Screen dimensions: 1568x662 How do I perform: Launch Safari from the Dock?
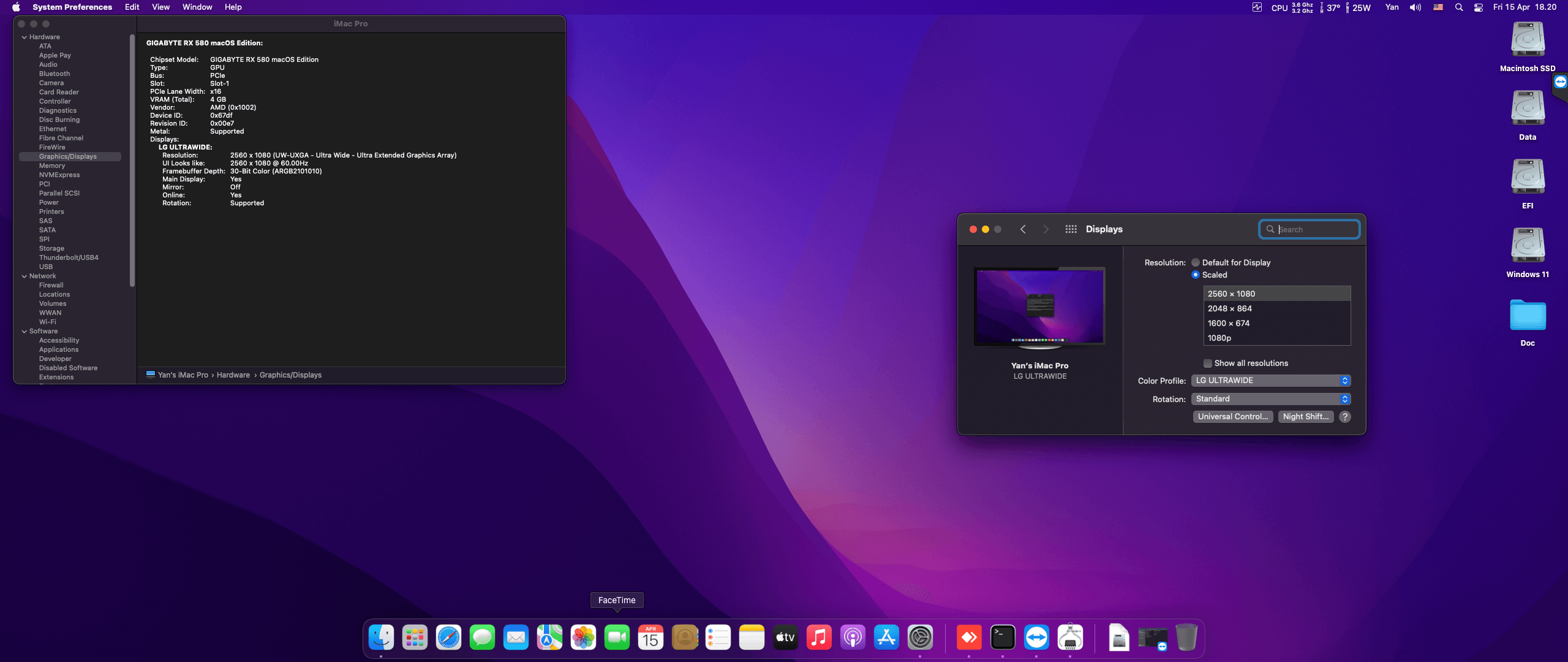coord(448,638)
